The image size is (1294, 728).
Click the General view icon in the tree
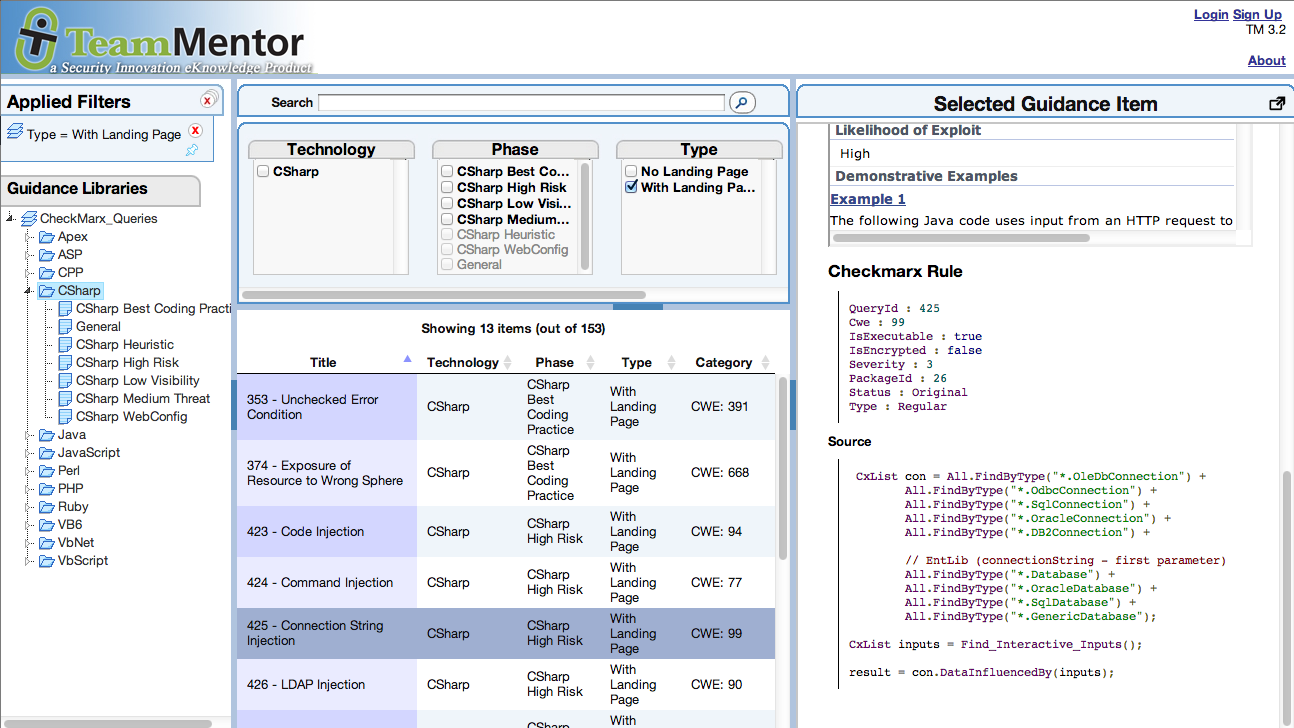coord(66,327)
